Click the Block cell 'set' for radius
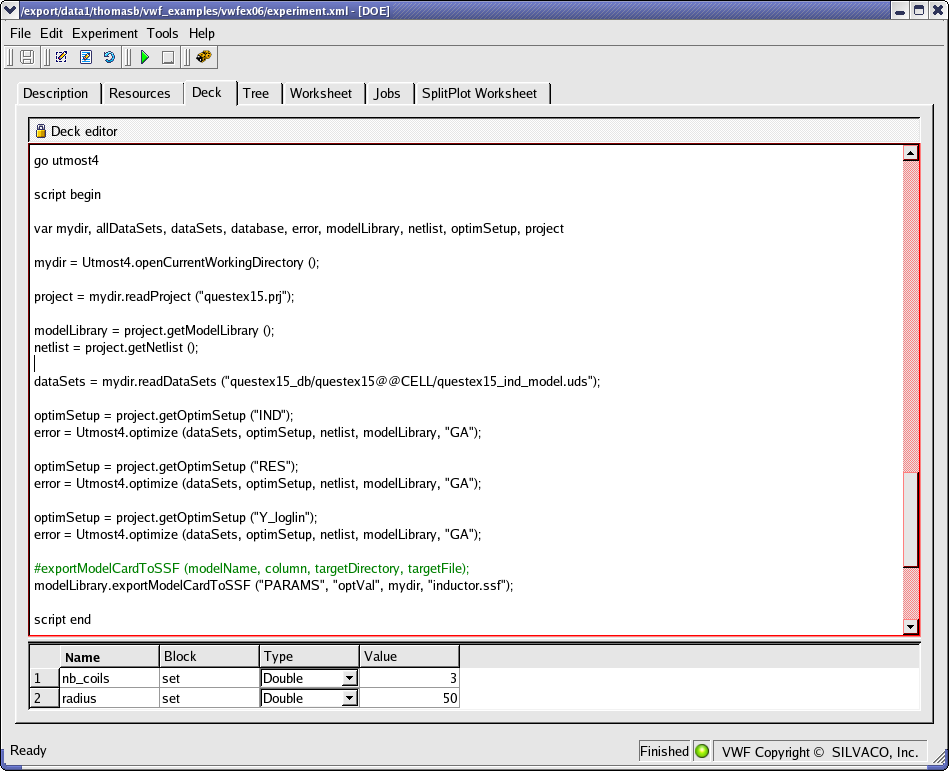 click(x=209, y=698)
